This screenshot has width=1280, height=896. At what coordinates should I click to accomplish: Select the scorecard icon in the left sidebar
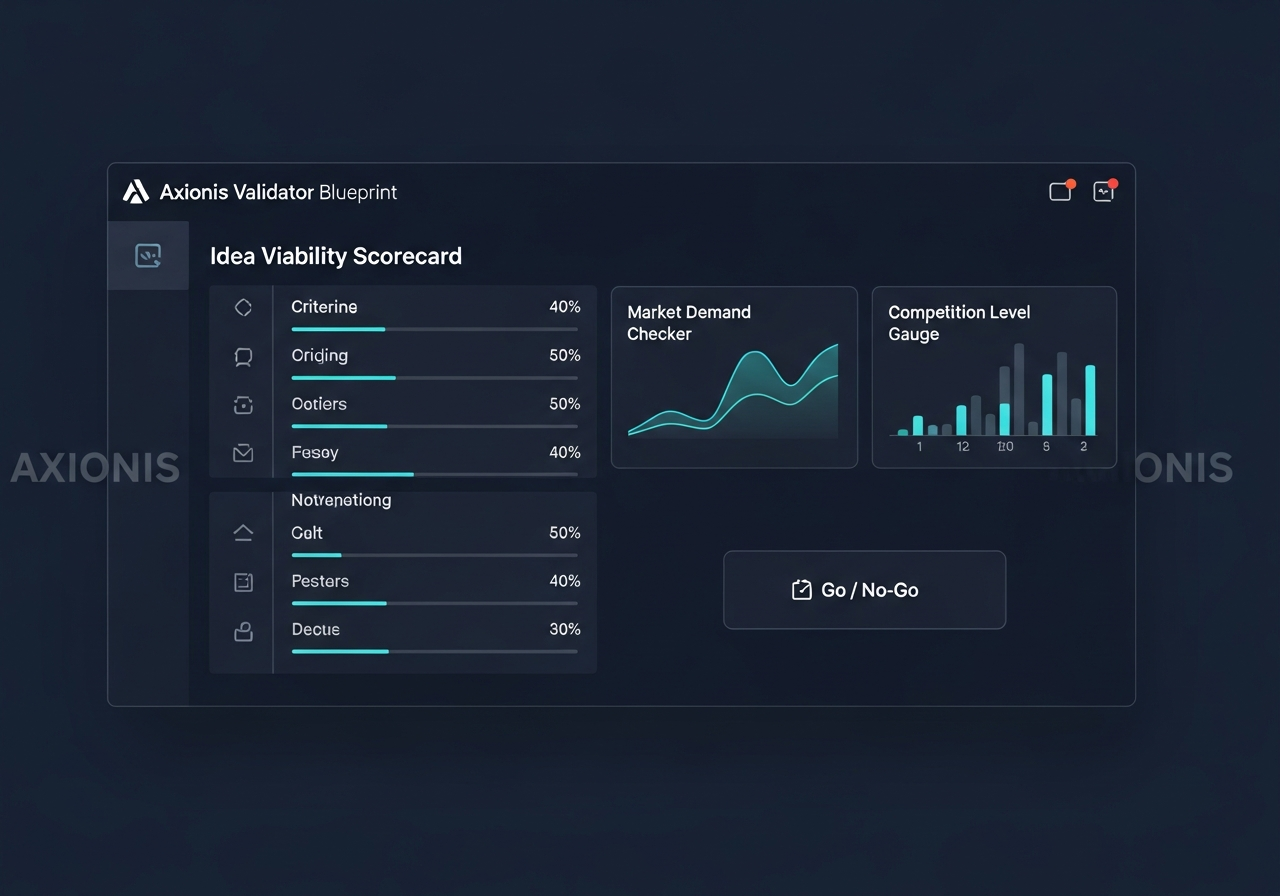click(148, 255)
